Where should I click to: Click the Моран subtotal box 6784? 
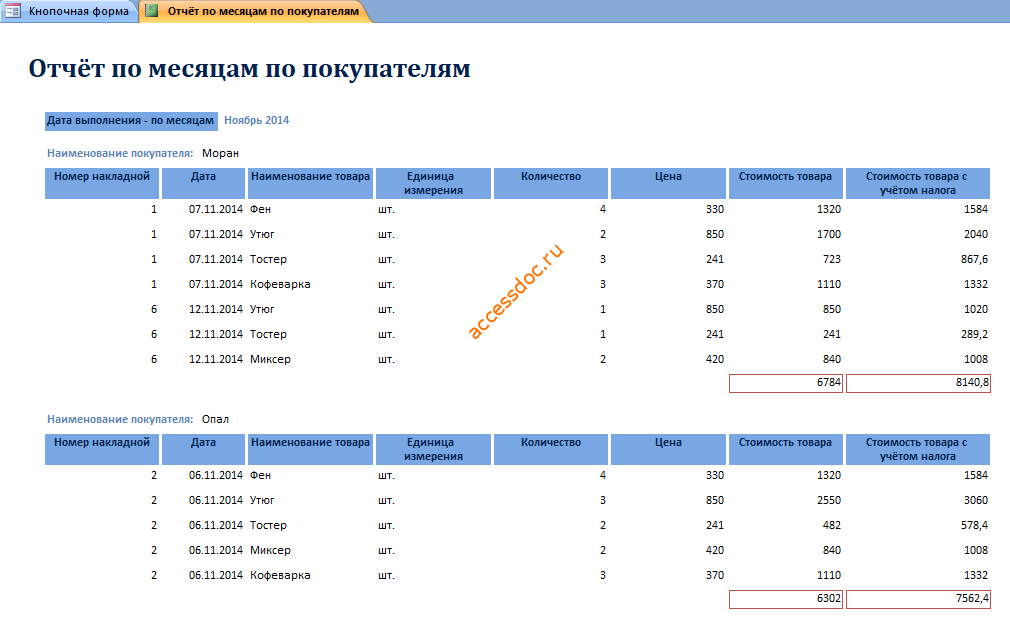[x=786, y=383]
